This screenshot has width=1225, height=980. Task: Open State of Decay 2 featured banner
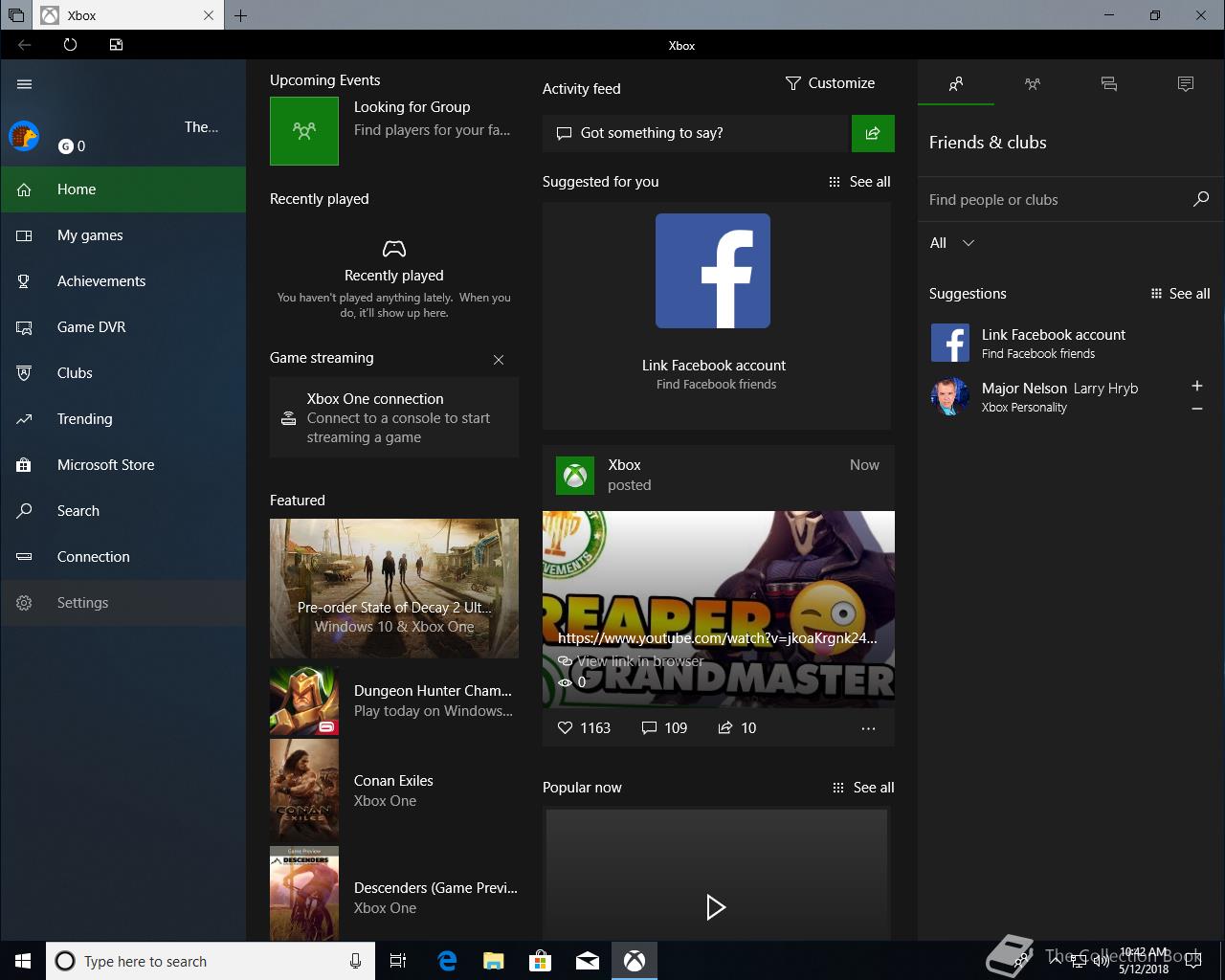click(x=394, y=589)
